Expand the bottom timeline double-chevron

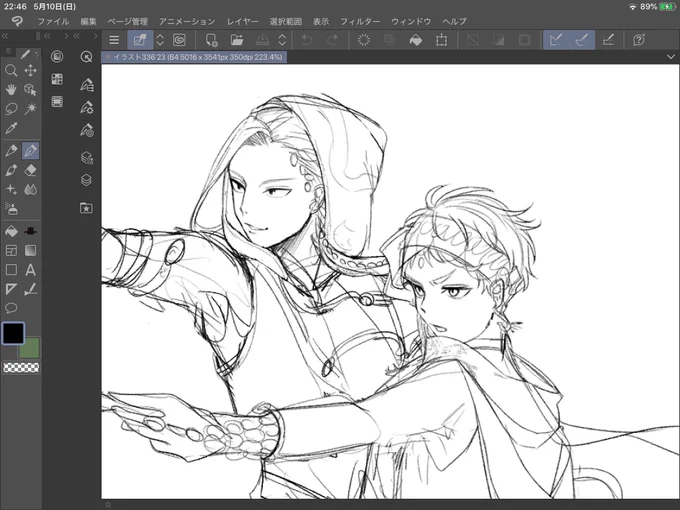point(108,505)
